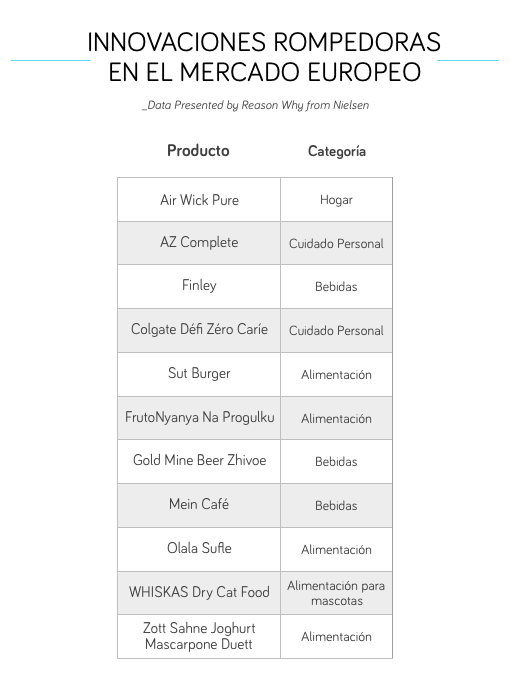This screenshot has height=678, width=510.
Task: Click Alimentación category beside Sut Burger
Action: [x=337, y=374]
